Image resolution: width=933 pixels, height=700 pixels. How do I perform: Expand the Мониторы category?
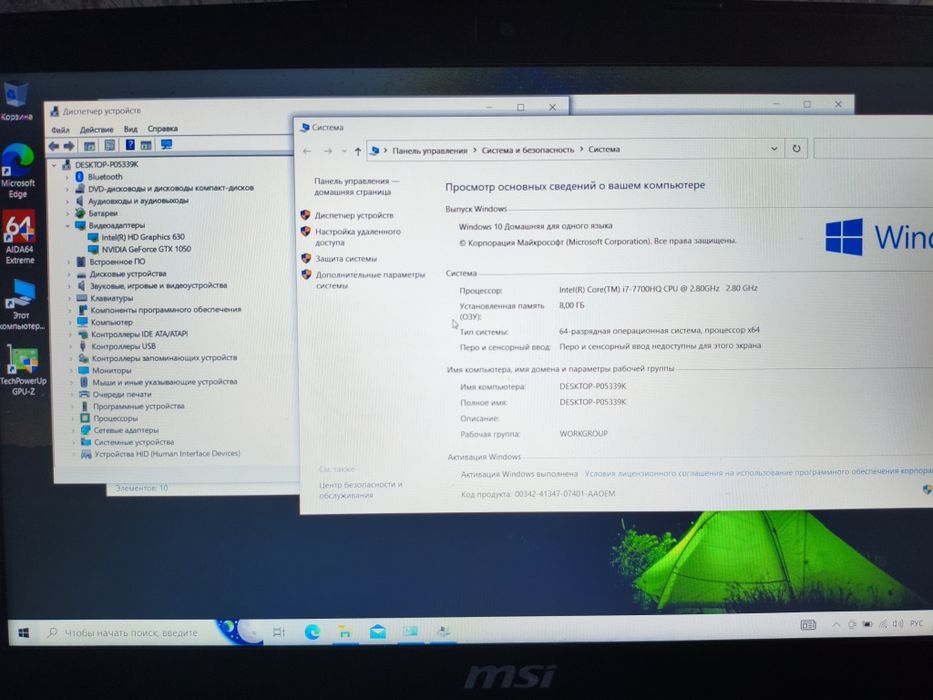click(71, 370)
